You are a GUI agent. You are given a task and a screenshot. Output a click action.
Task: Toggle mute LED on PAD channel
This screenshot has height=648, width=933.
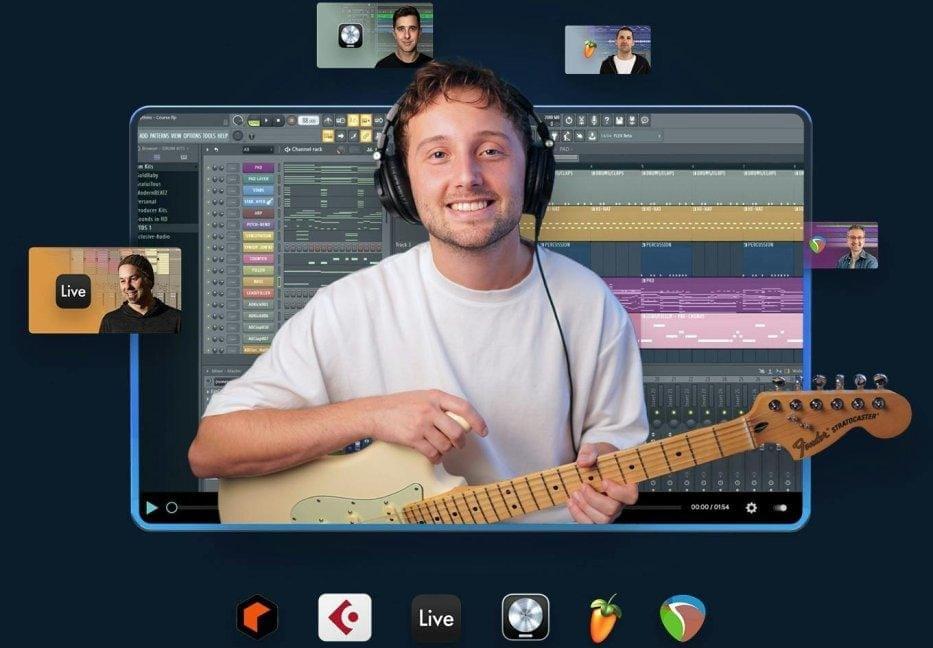[x=208, y=168]
